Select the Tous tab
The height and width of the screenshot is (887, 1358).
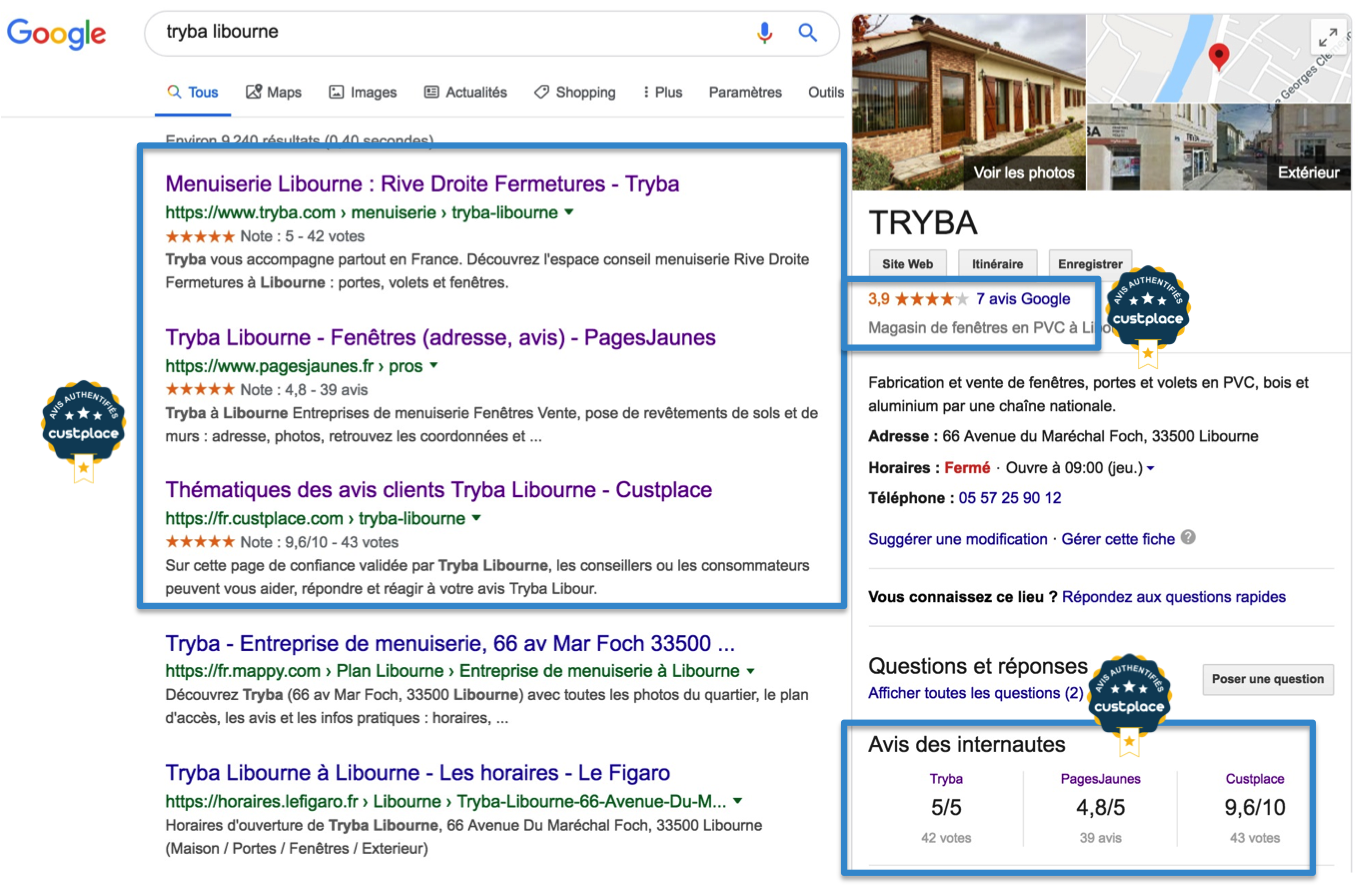tap(192, 92)
